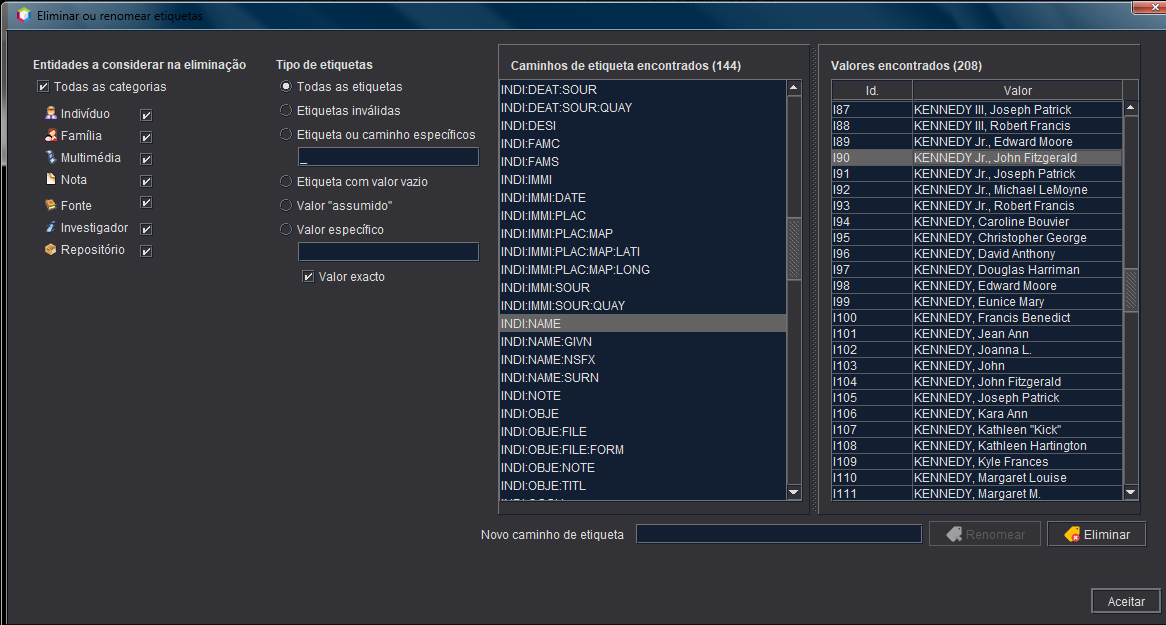Select Etiquetas inválidas radio option

coord(286,111)
